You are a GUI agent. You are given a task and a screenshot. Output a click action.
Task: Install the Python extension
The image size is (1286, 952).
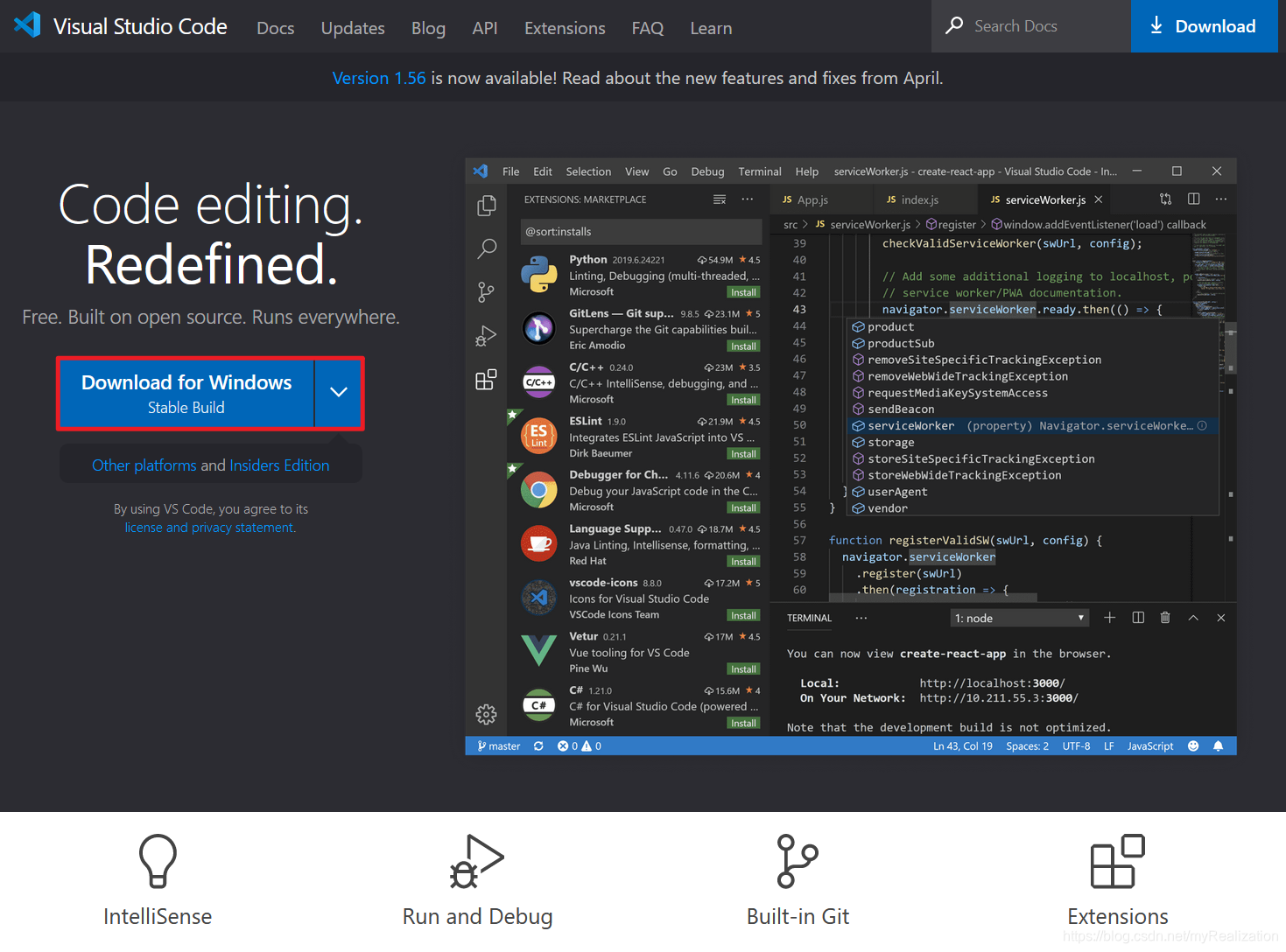743,292
